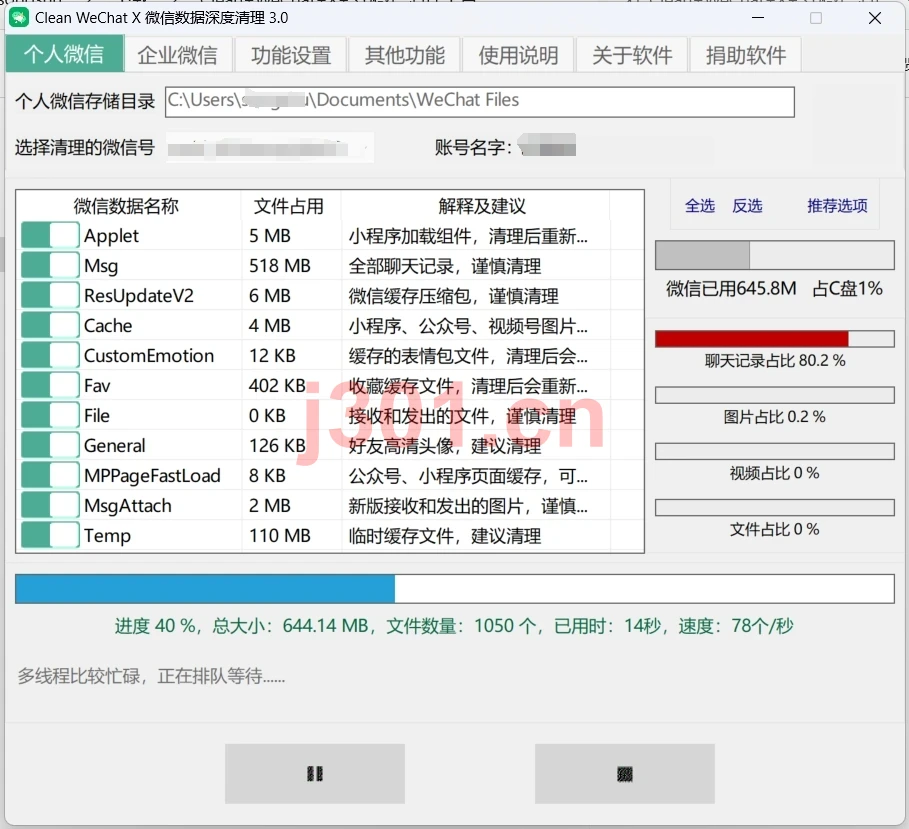Click the 文件占比 bar
This screenshot has width=909, height=829.
point(775,507)
